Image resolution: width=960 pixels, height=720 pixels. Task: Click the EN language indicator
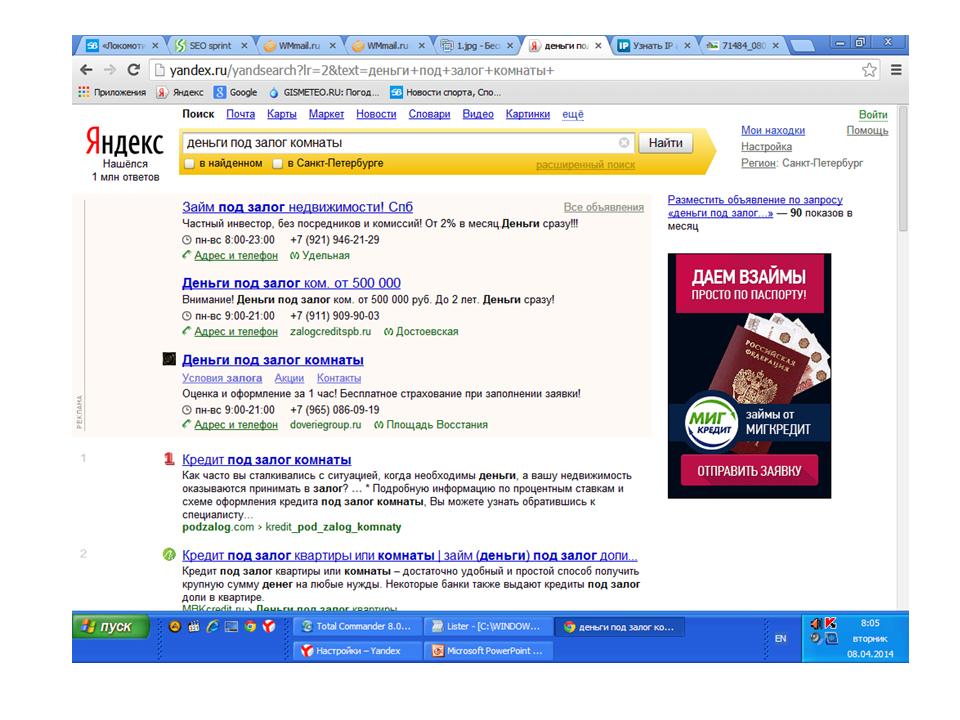(x=780, y=639)
